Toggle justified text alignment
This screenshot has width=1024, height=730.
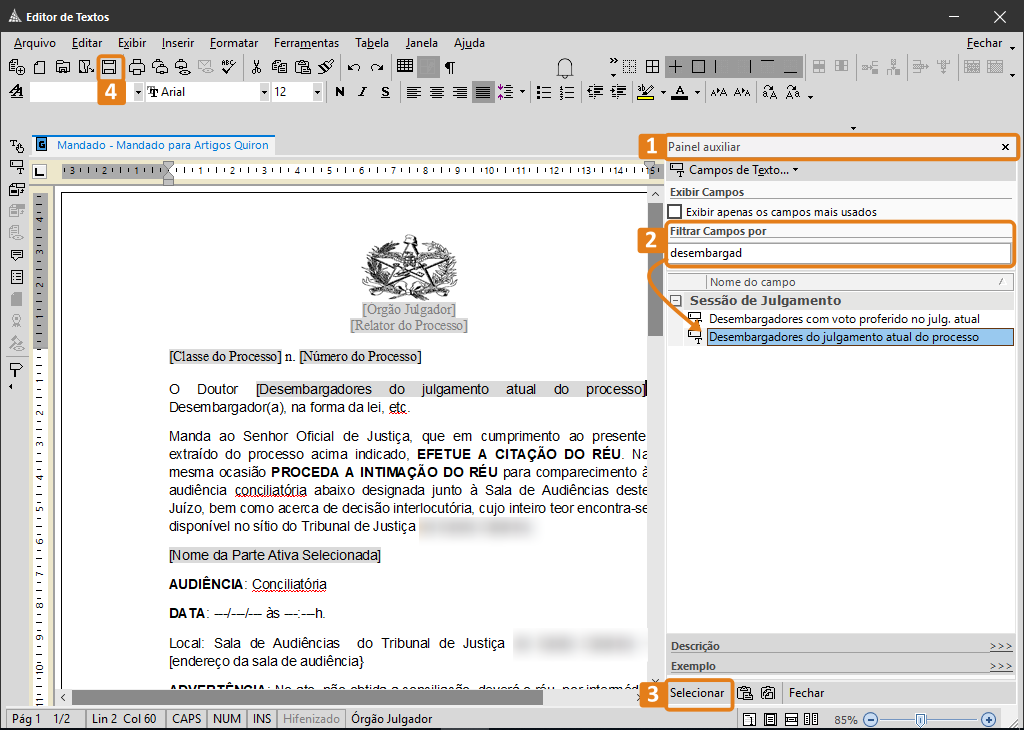pyautogui.click(x=483, y=93)
